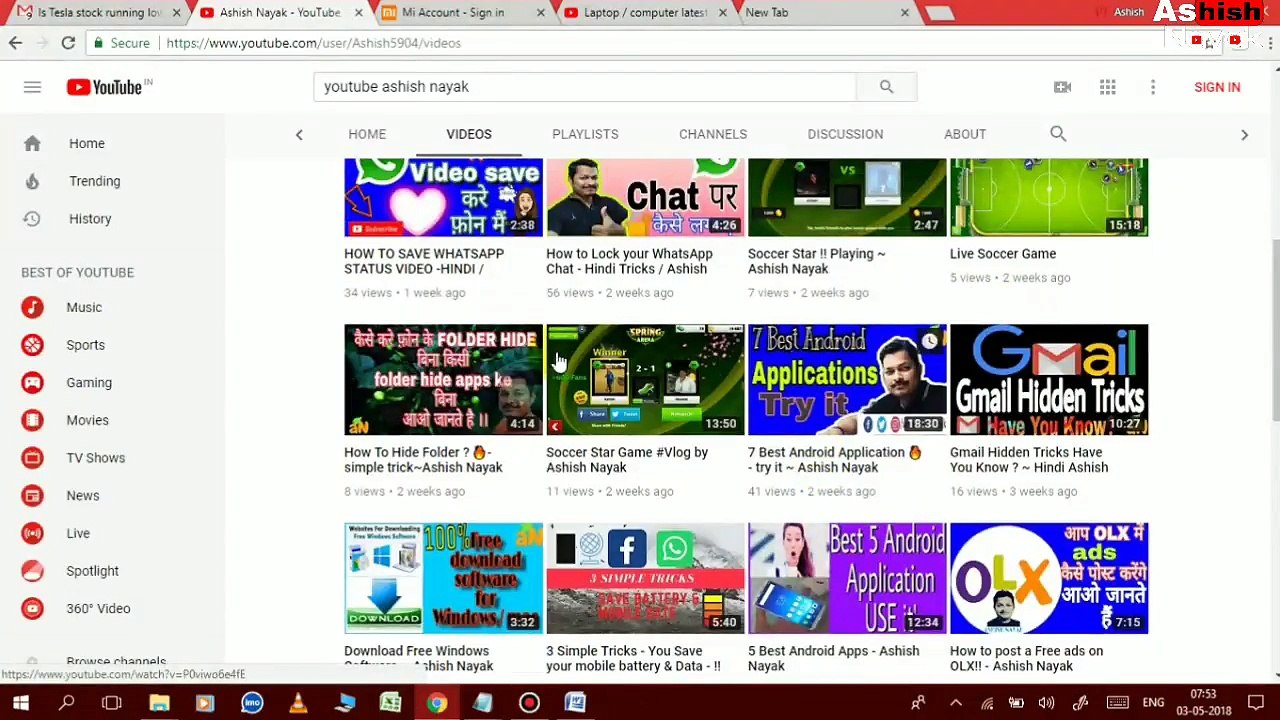Click the Movies category icon
Viewport: 1280px width, 720px height.
pos(32,420)
